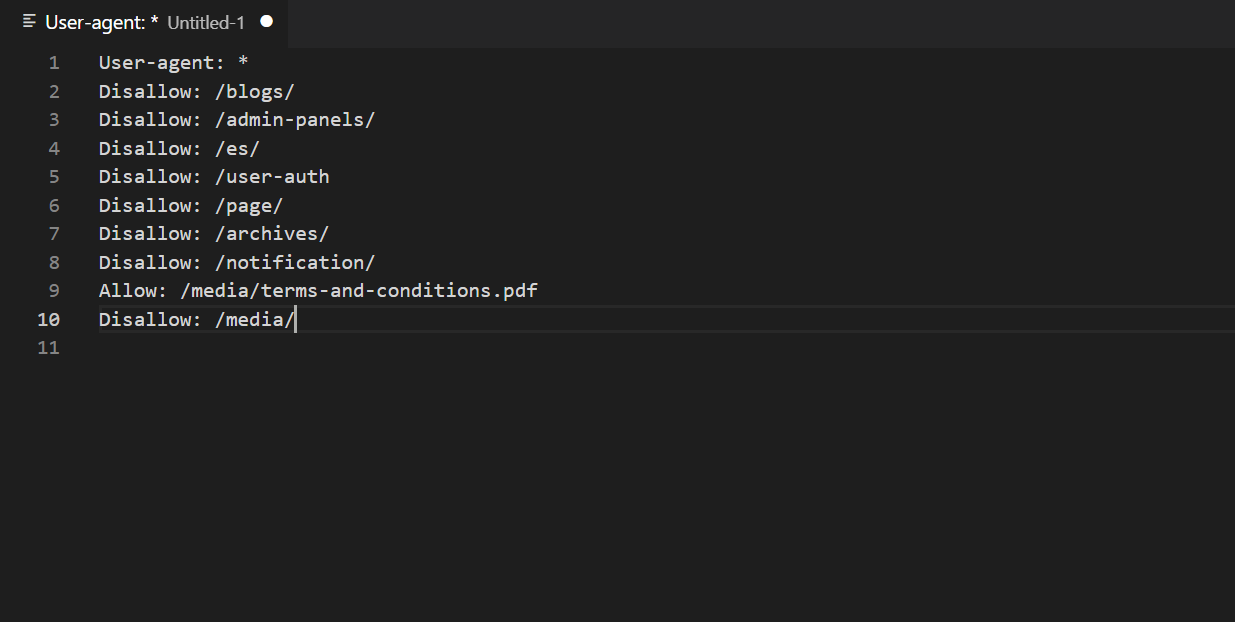Place cursor on the /archives/ rule
This screenshot has width=1235, height=622.
(x=271, y=234)
